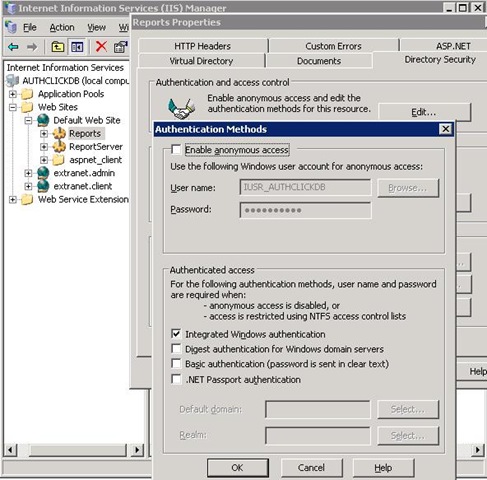Expand the extranet.client node
The height and width of the screenshot is (480, 487).
28,186
